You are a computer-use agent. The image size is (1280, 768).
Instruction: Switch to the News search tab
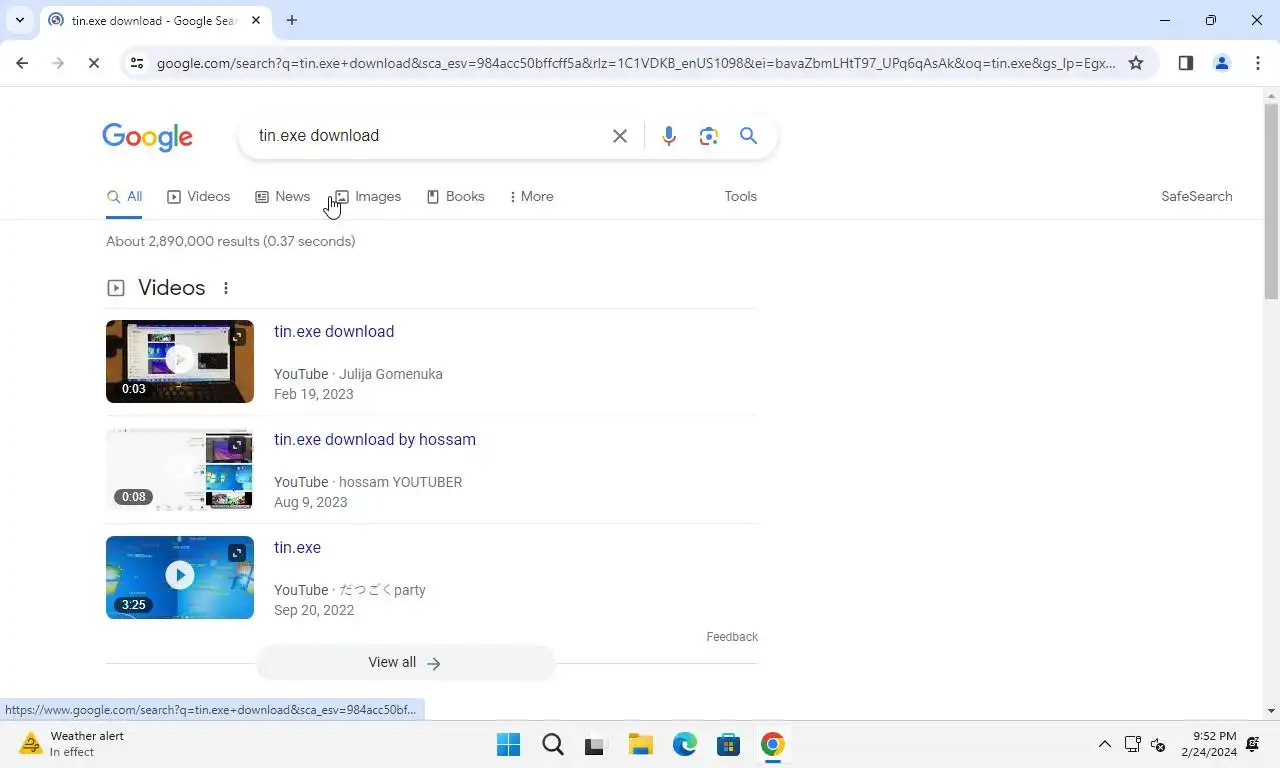tap(282, 197)
